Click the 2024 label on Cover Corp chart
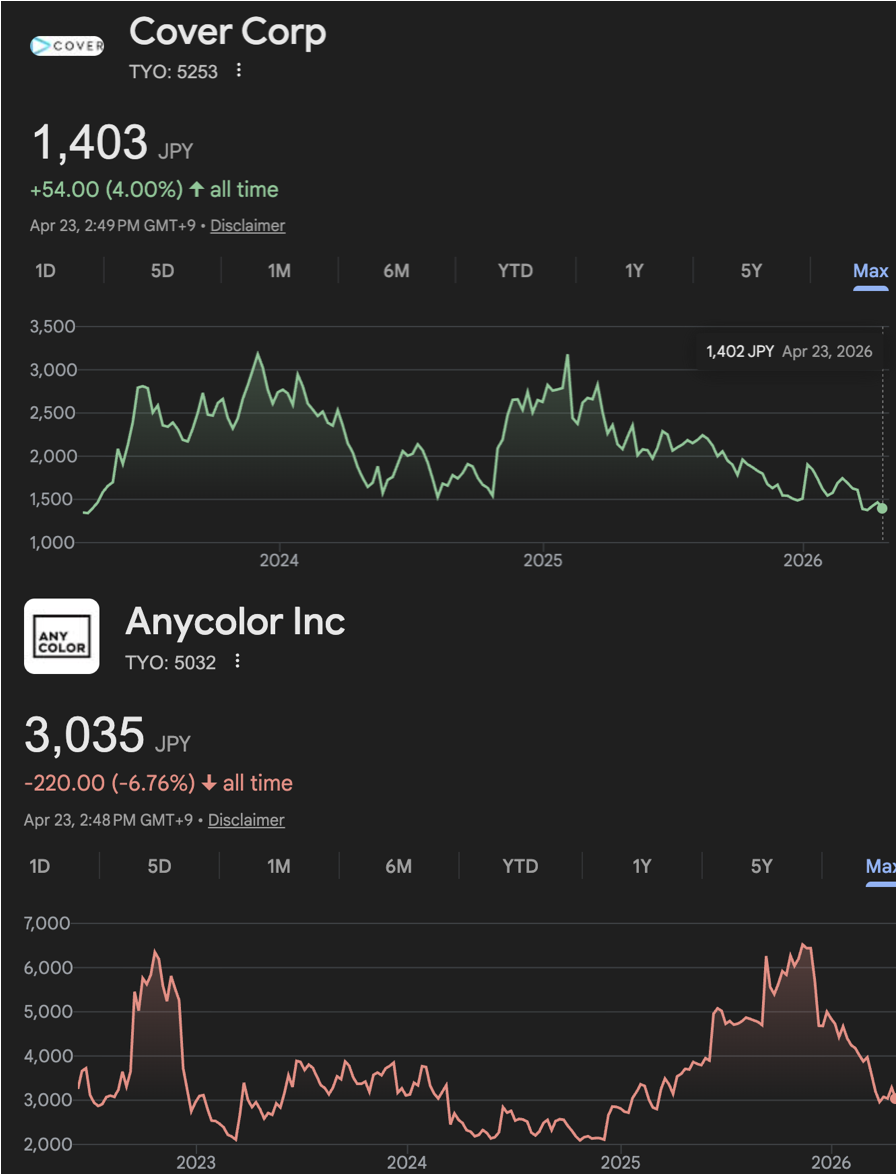 click(x=279, y=560)
